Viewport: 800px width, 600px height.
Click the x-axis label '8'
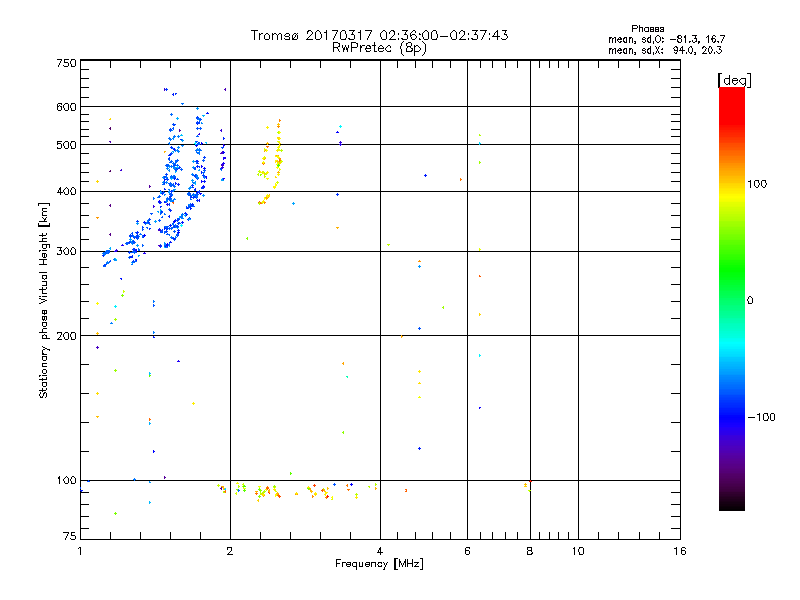click(530, 551)
